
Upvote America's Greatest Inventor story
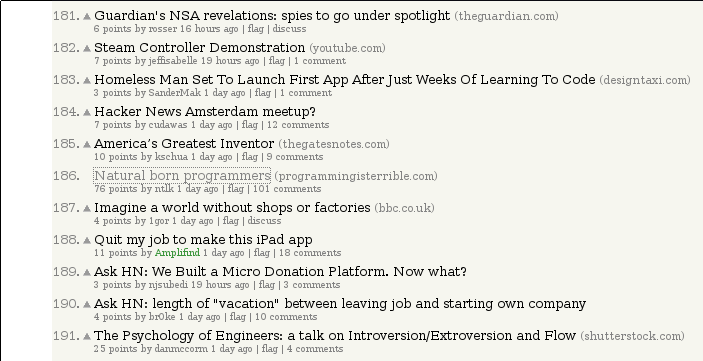pyautogui.click(x=87, y=144)
